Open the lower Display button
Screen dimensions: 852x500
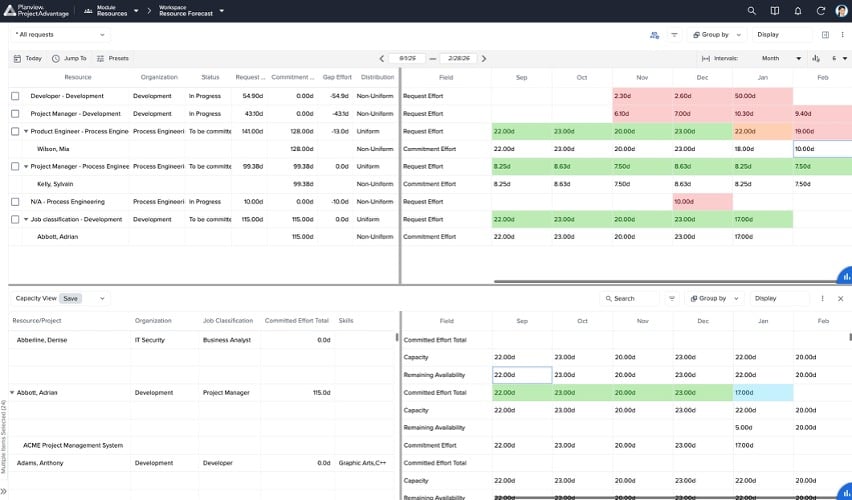tap(779, 298)
